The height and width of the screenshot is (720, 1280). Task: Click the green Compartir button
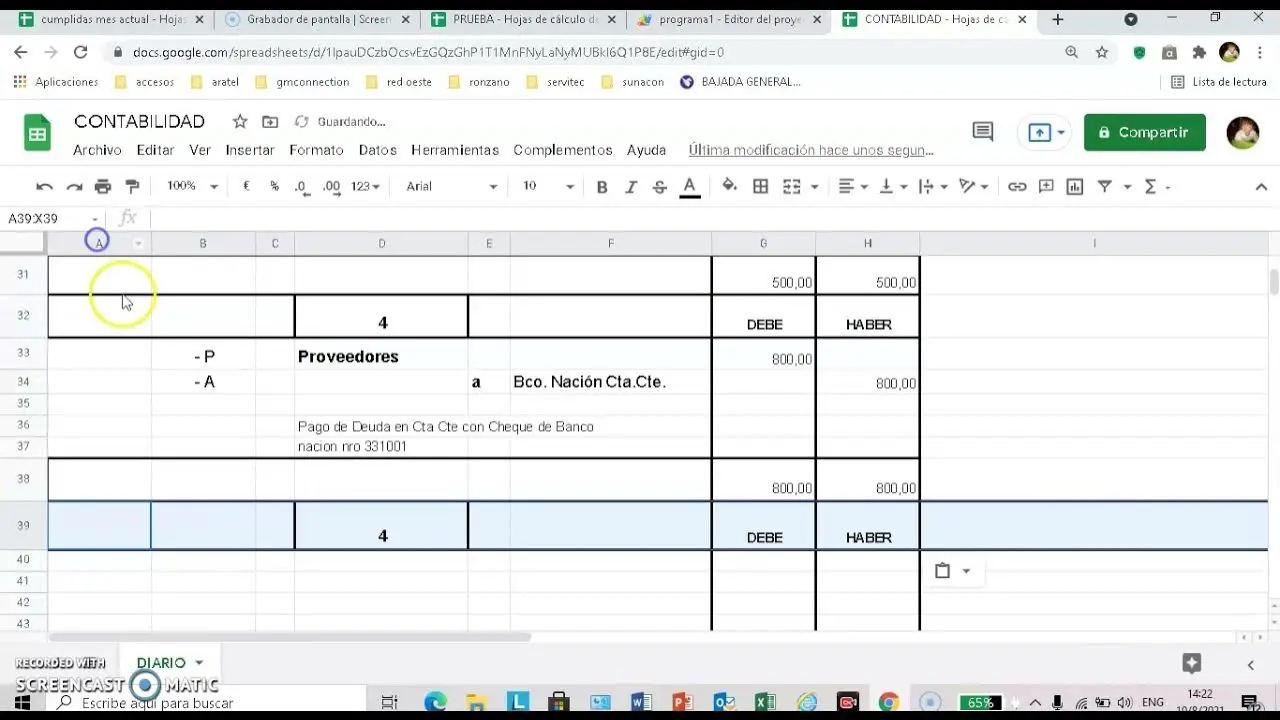click(1144, 132)
